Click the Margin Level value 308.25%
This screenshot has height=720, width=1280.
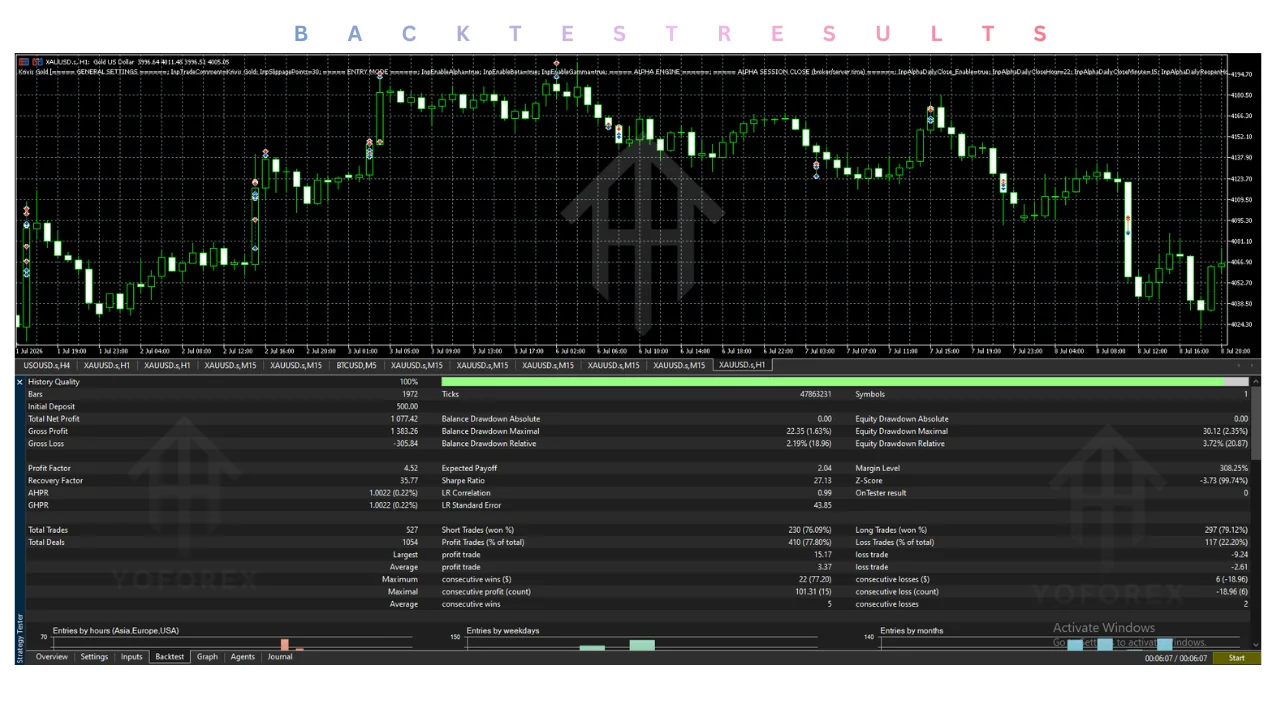tap(1234, 468)
